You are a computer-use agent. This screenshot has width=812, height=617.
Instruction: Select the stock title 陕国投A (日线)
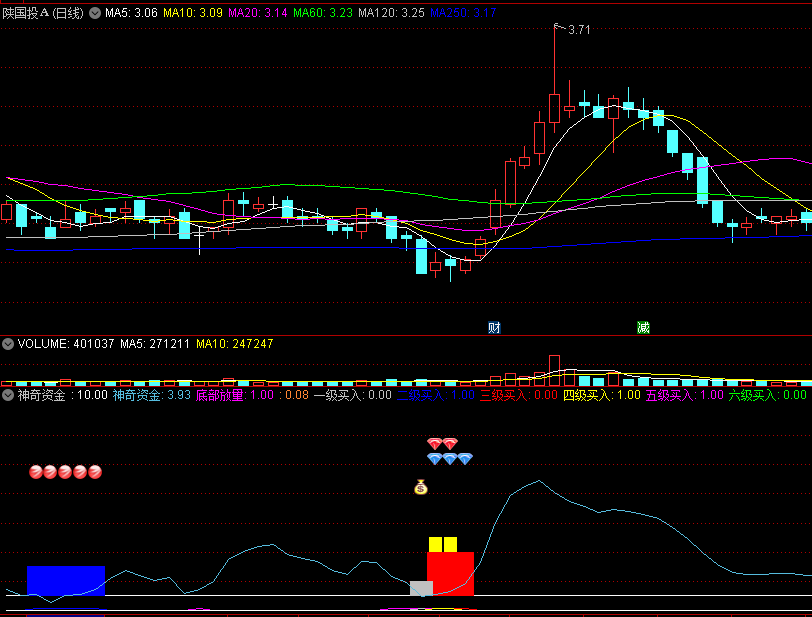(x=43, y=13)
